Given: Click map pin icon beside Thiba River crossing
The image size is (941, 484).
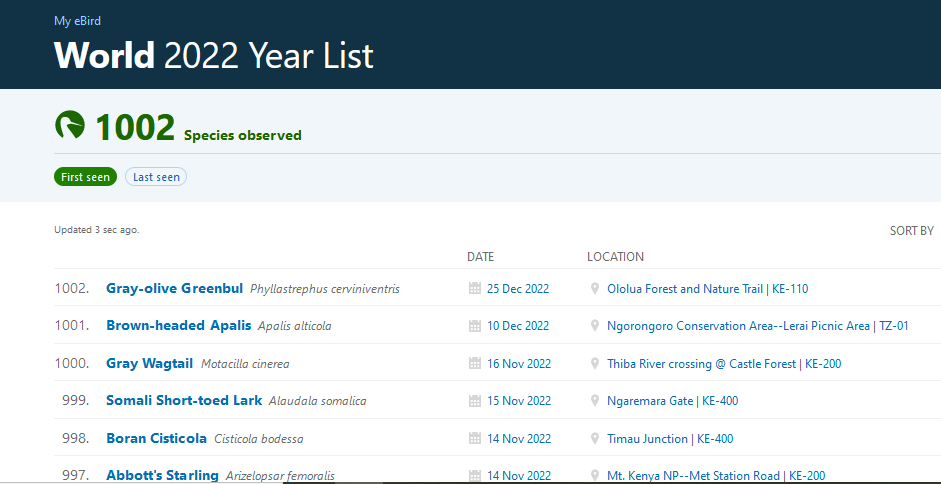Looking at the screenshot, I should pos(595,364).
